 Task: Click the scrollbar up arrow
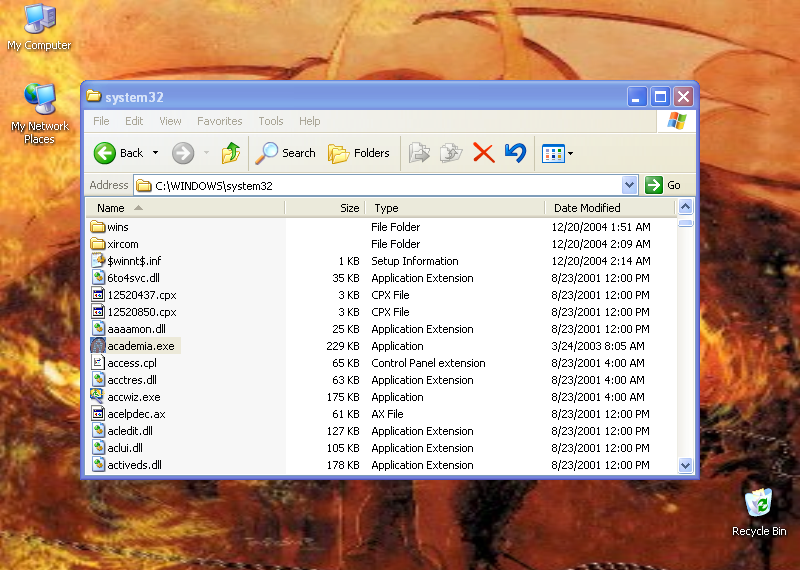pyautogui.click(x=685, y=207)
